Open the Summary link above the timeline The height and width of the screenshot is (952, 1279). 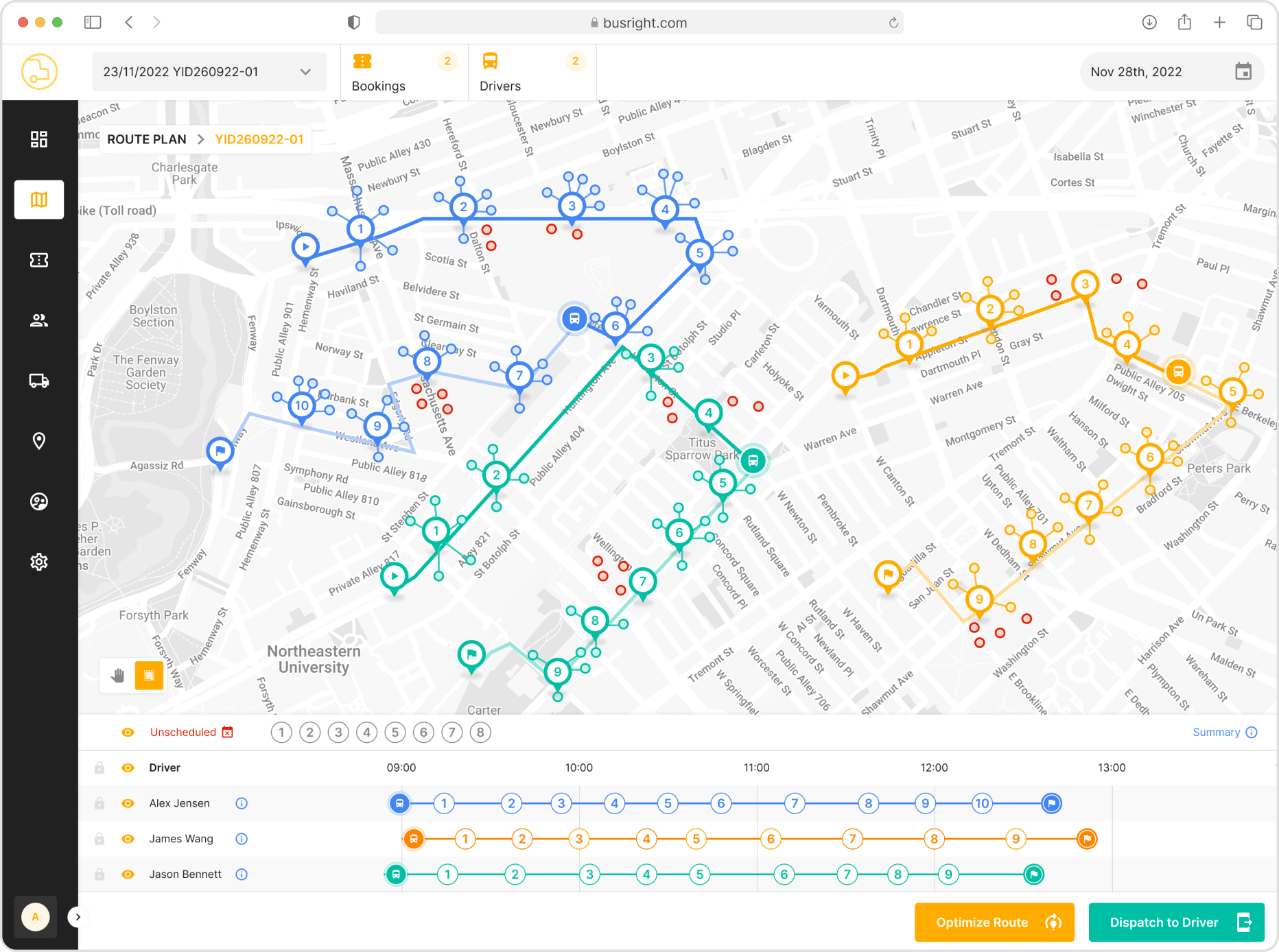(1217, 732)
